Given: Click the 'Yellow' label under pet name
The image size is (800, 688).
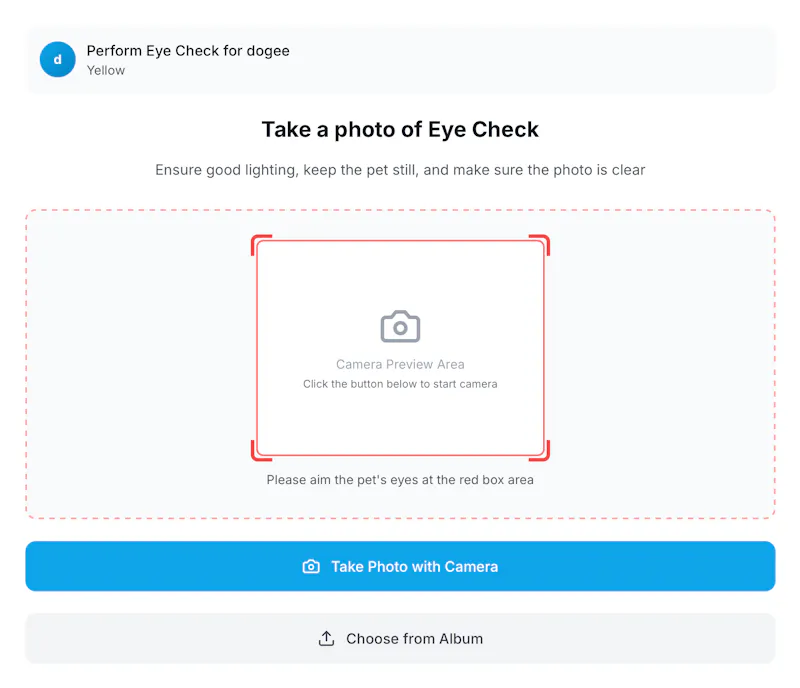Looking at the screenshot, I should (106, 70).
